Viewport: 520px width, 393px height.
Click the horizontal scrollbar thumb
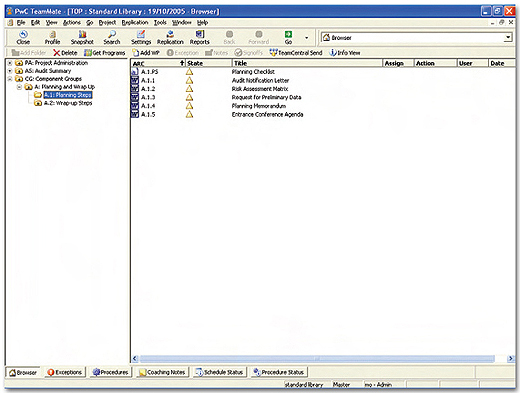click(x=317, y=359)
